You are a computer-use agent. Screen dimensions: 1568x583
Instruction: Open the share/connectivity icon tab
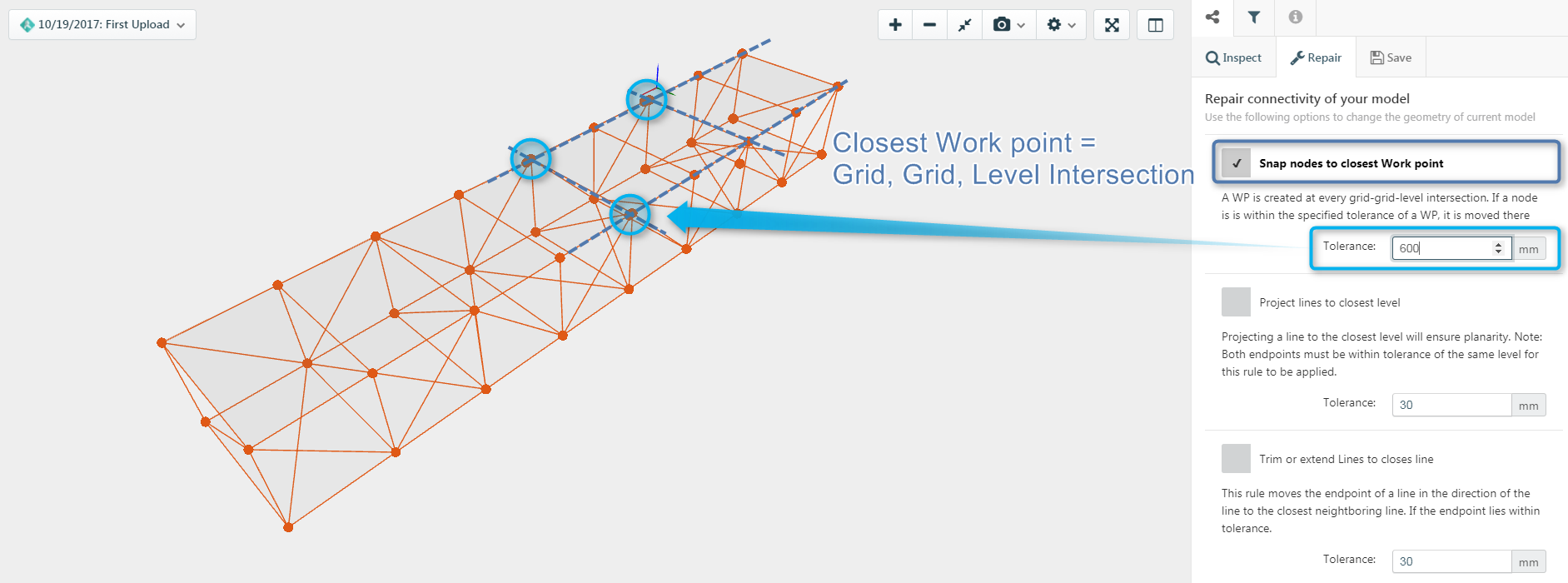1212,17
